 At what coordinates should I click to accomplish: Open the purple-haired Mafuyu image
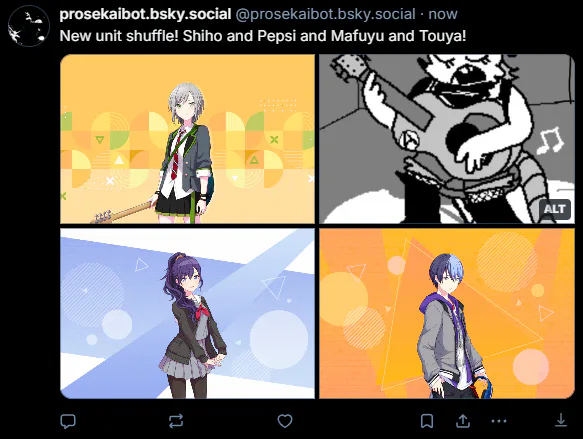187,313
